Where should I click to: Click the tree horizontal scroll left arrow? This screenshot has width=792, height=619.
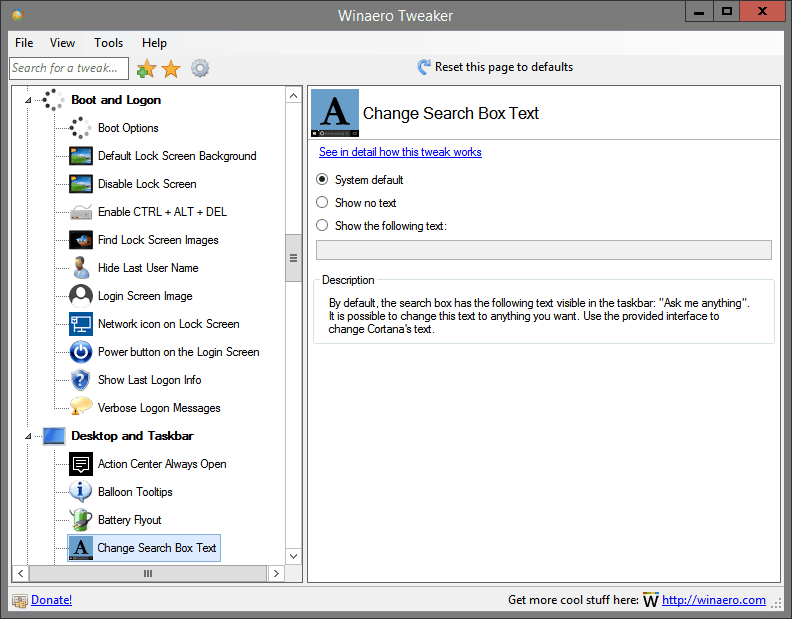pos(21,574)
